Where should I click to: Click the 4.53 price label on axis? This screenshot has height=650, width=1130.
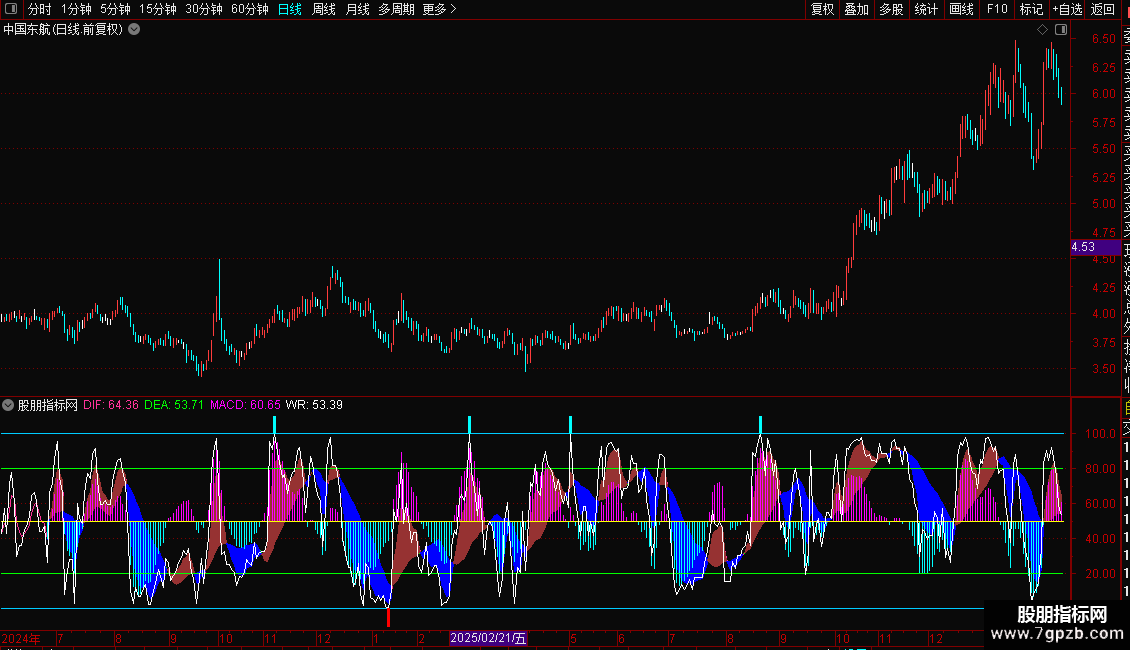tap(1083, 247)
